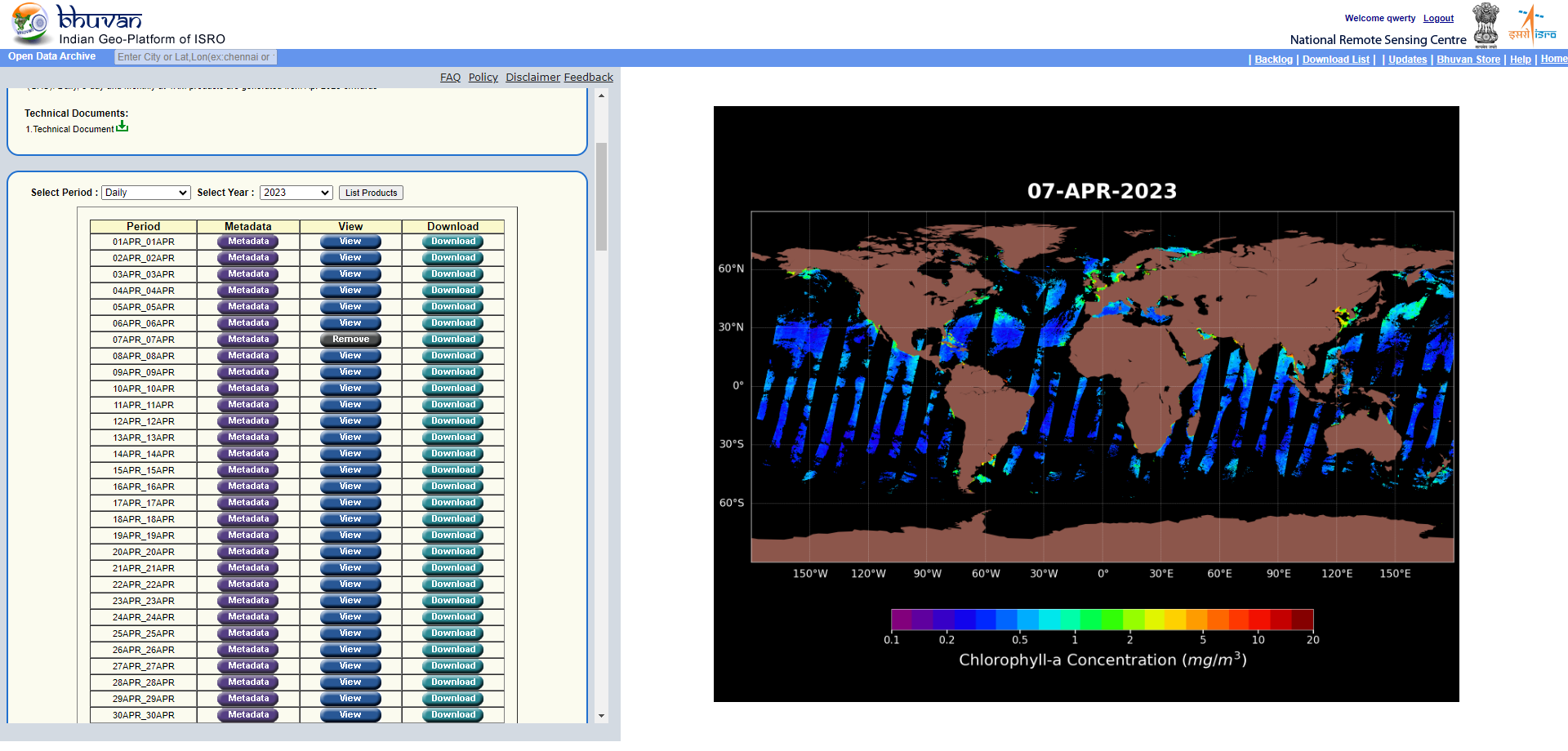Open the FAQ link
Viewport: 1568px width, 751px height.
pyautogui.click(x=450, y=78)
